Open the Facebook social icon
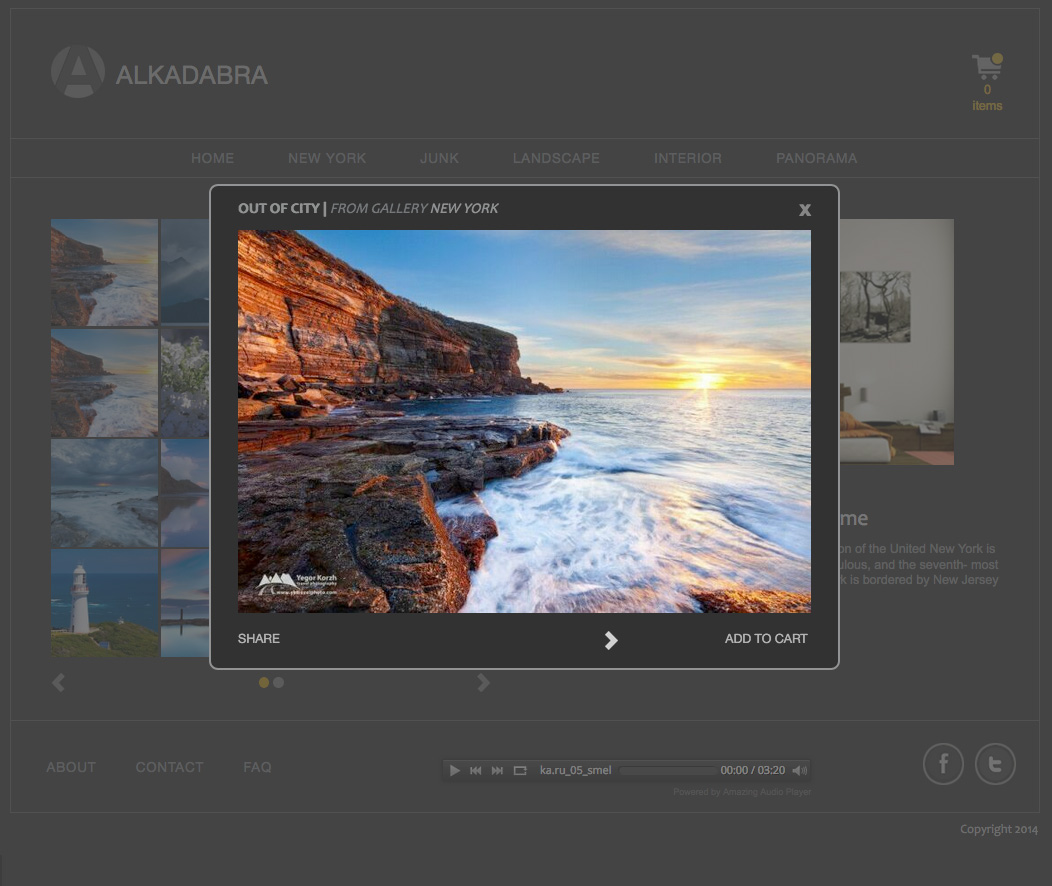The height and width of the screenshot is (886, 1052). click(943, 764)
